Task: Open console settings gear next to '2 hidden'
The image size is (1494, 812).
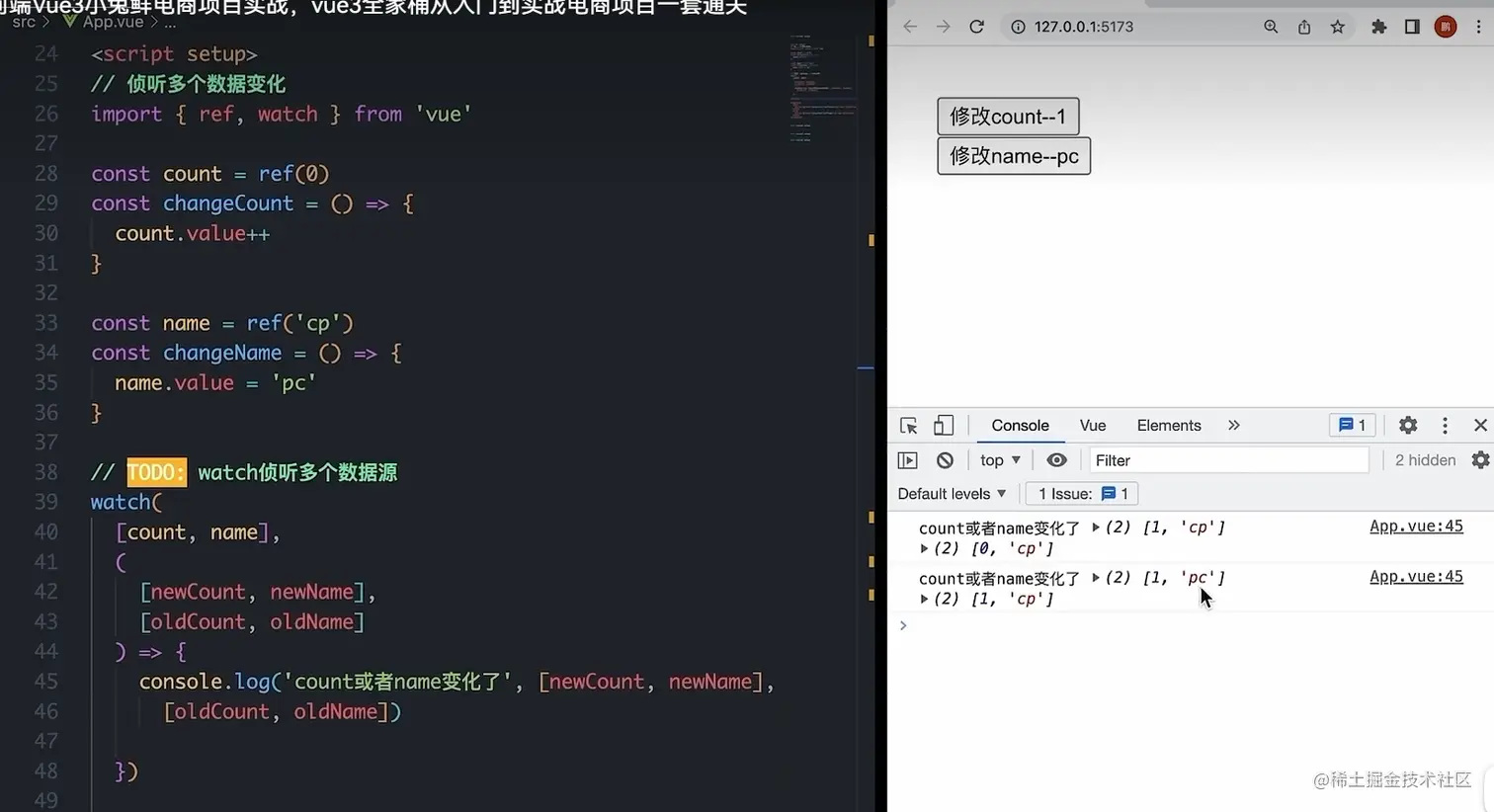Action: [1480, 460]
